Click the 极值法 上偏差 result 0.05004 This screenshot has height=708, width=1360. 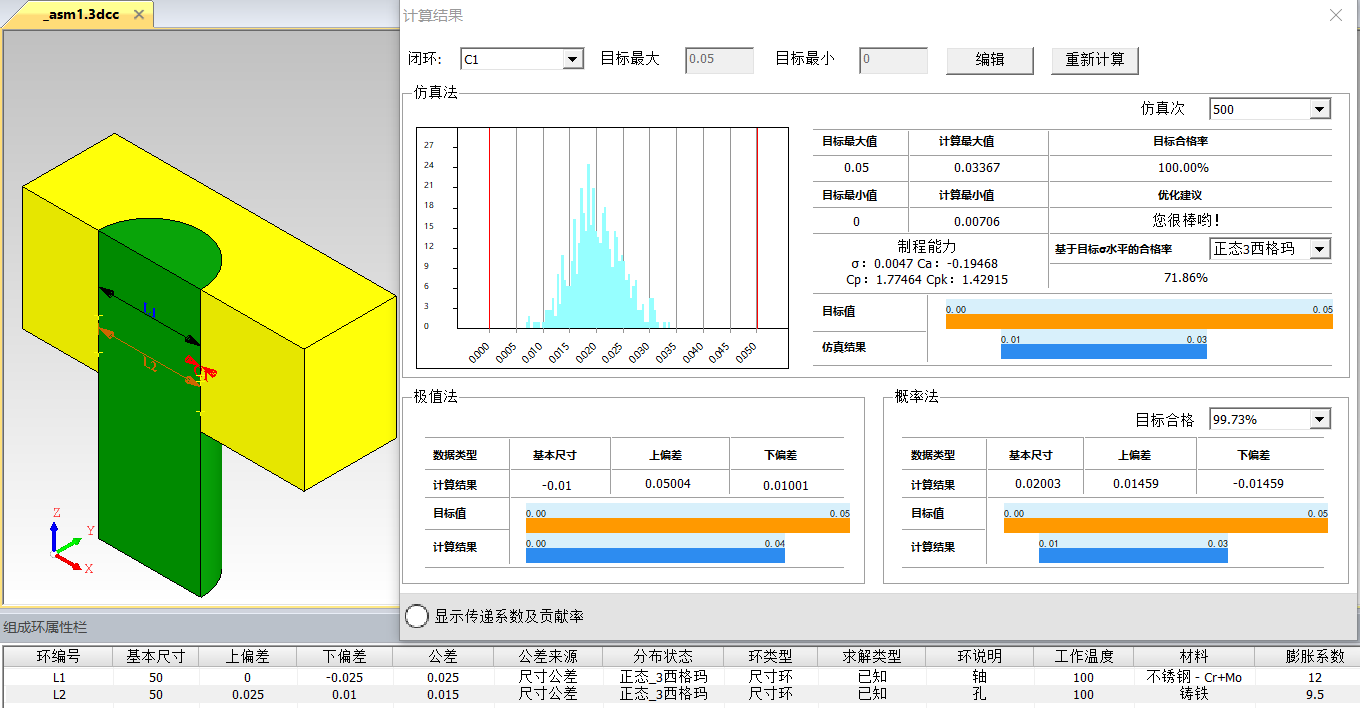coord(668,484)
